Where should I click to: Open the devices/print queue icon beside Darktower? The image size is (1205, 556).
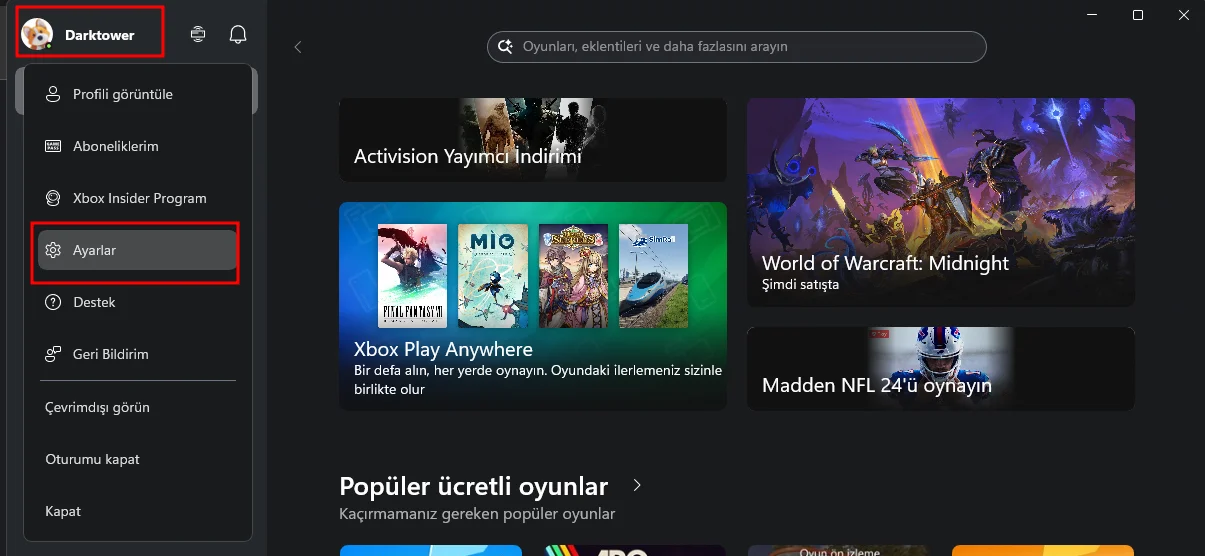pyautogui.click(x=198, y=34)
